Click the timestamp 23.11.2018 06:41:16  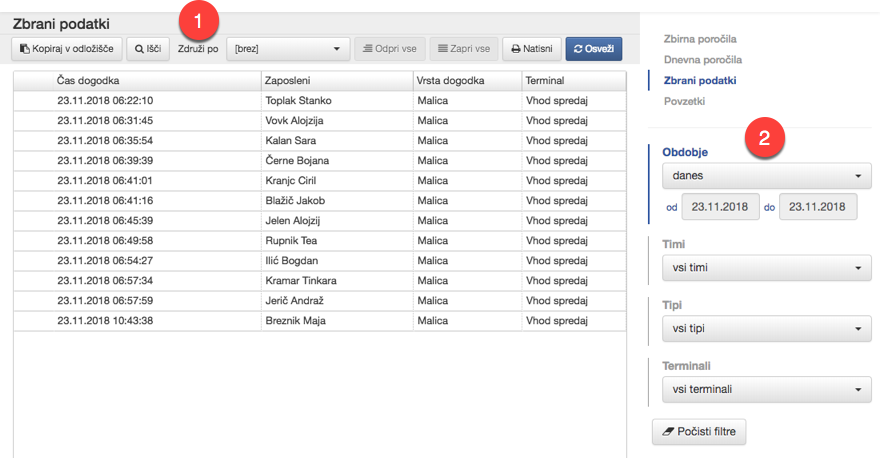[x=105, y=200]
